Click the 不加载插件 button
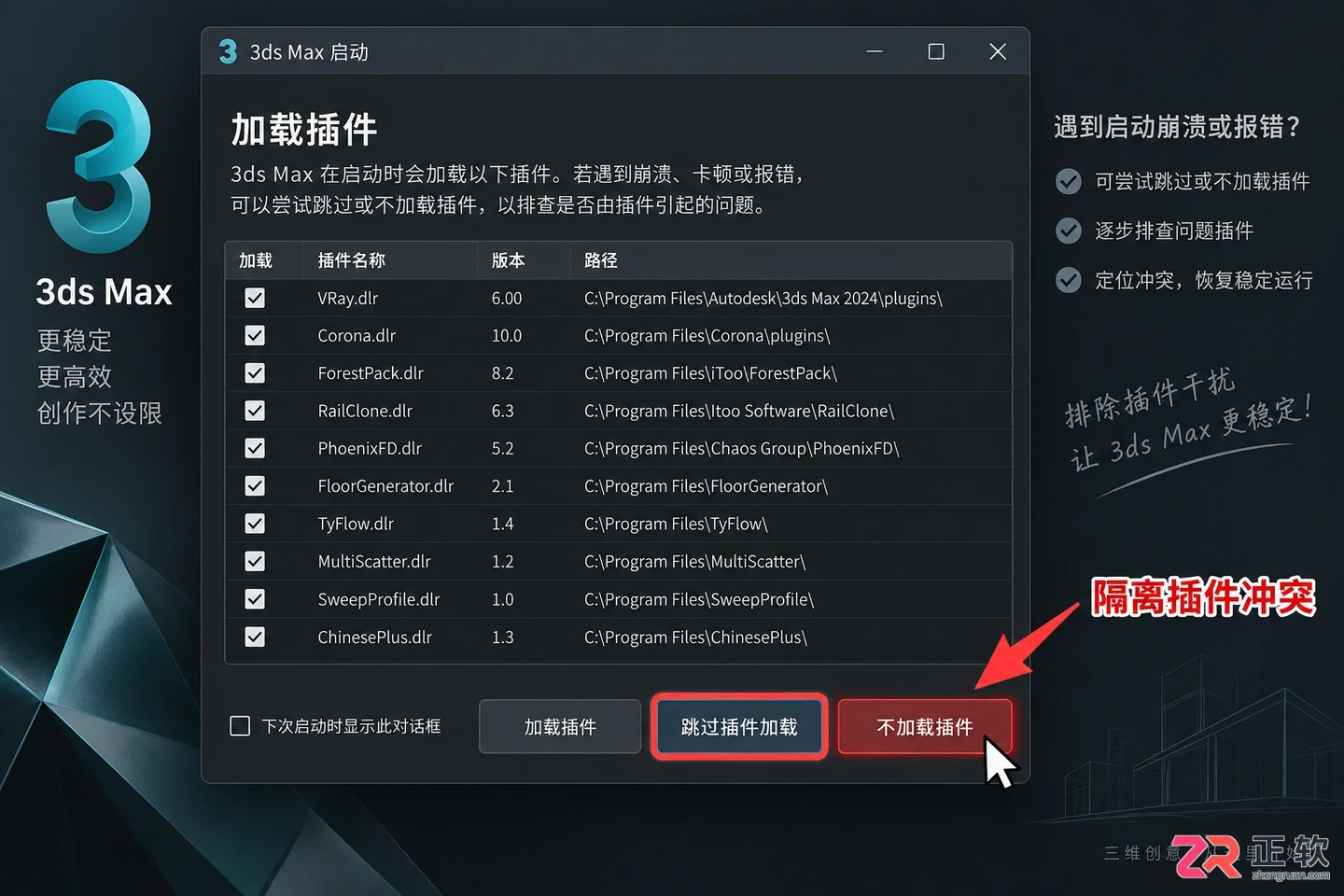The width and height of the screenshot is (1344, 896). (x=924, y=727)
